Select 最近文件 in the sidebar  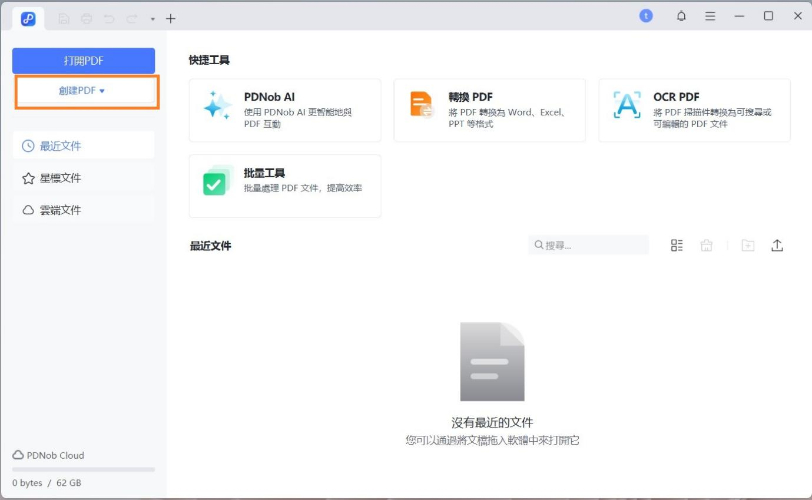(83, 145)
